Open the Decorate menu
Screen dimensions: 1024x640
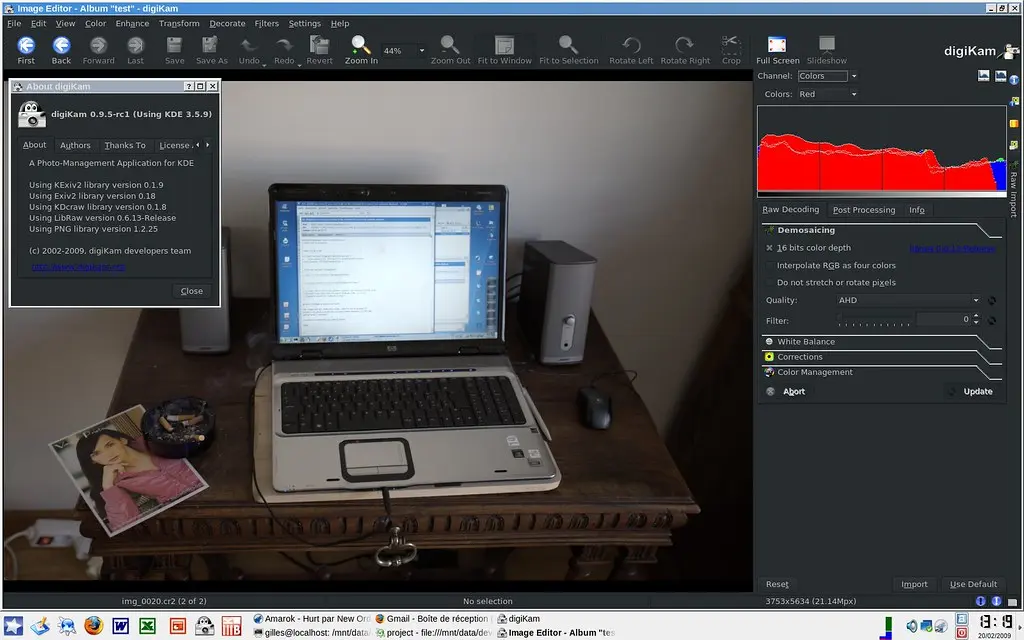point(227,23)
